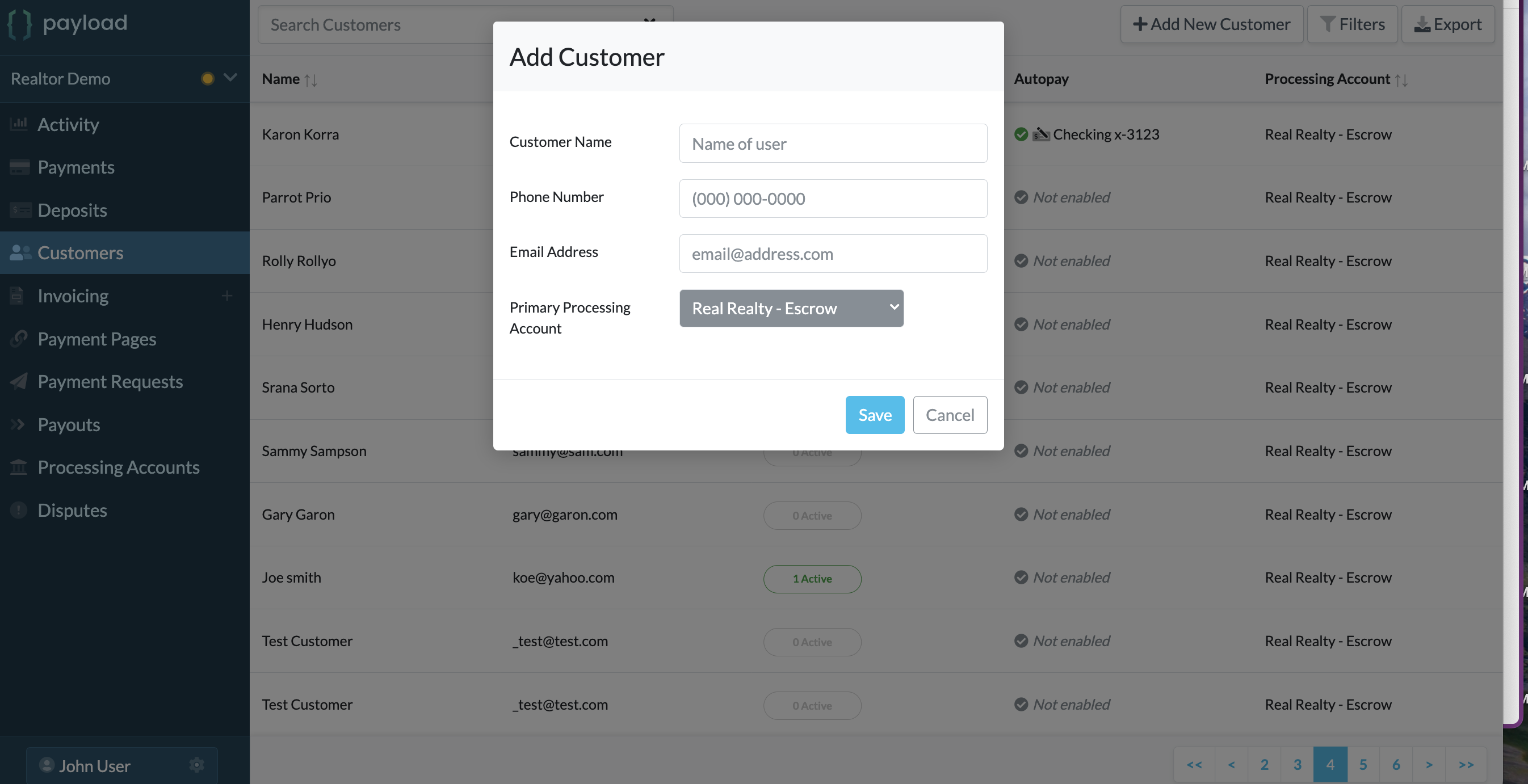
Task: Click the Payment Requests paper plane icon
Action: 19,381
